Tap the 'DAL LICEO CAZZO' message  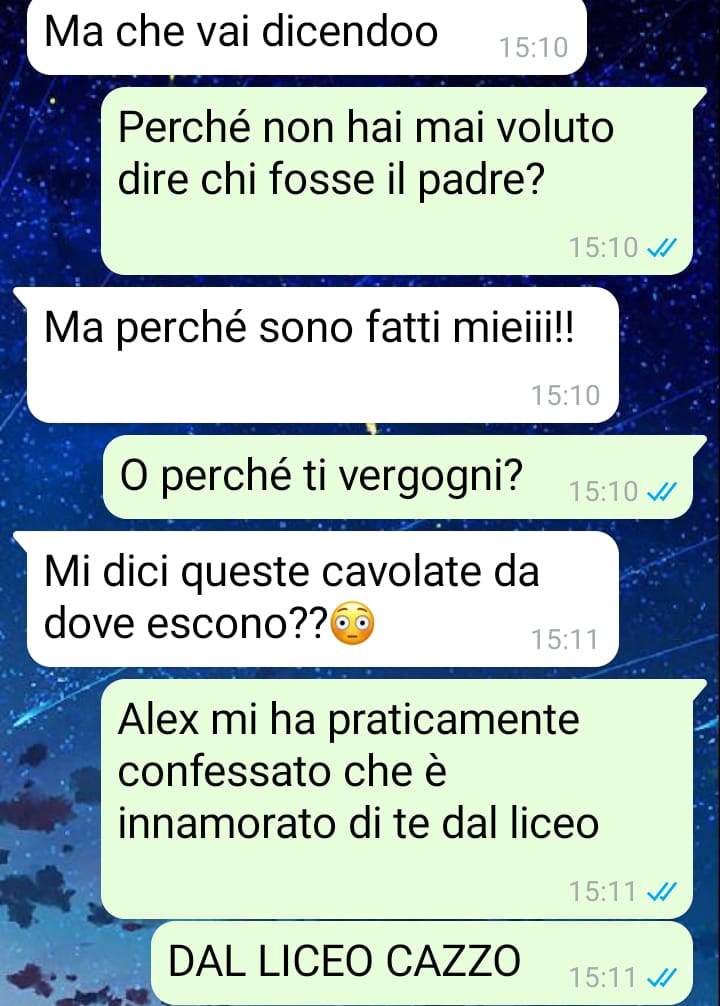point(422,964)
